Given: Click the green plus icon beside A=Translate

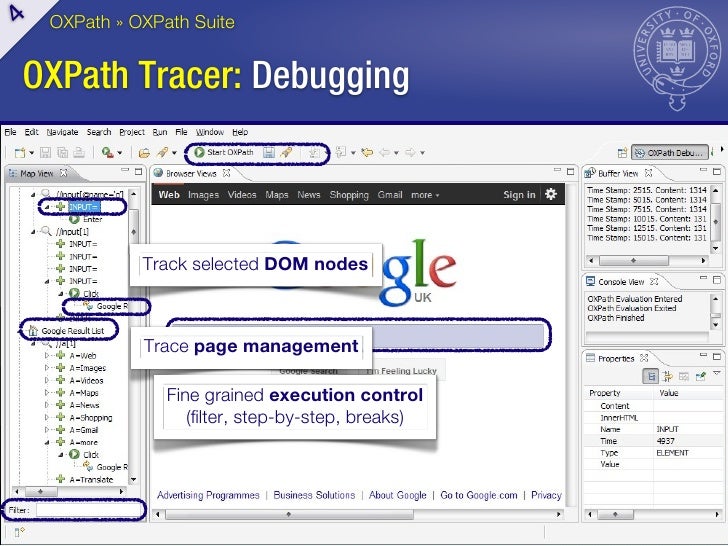Looking at the screenshot, I should [60, 478].
